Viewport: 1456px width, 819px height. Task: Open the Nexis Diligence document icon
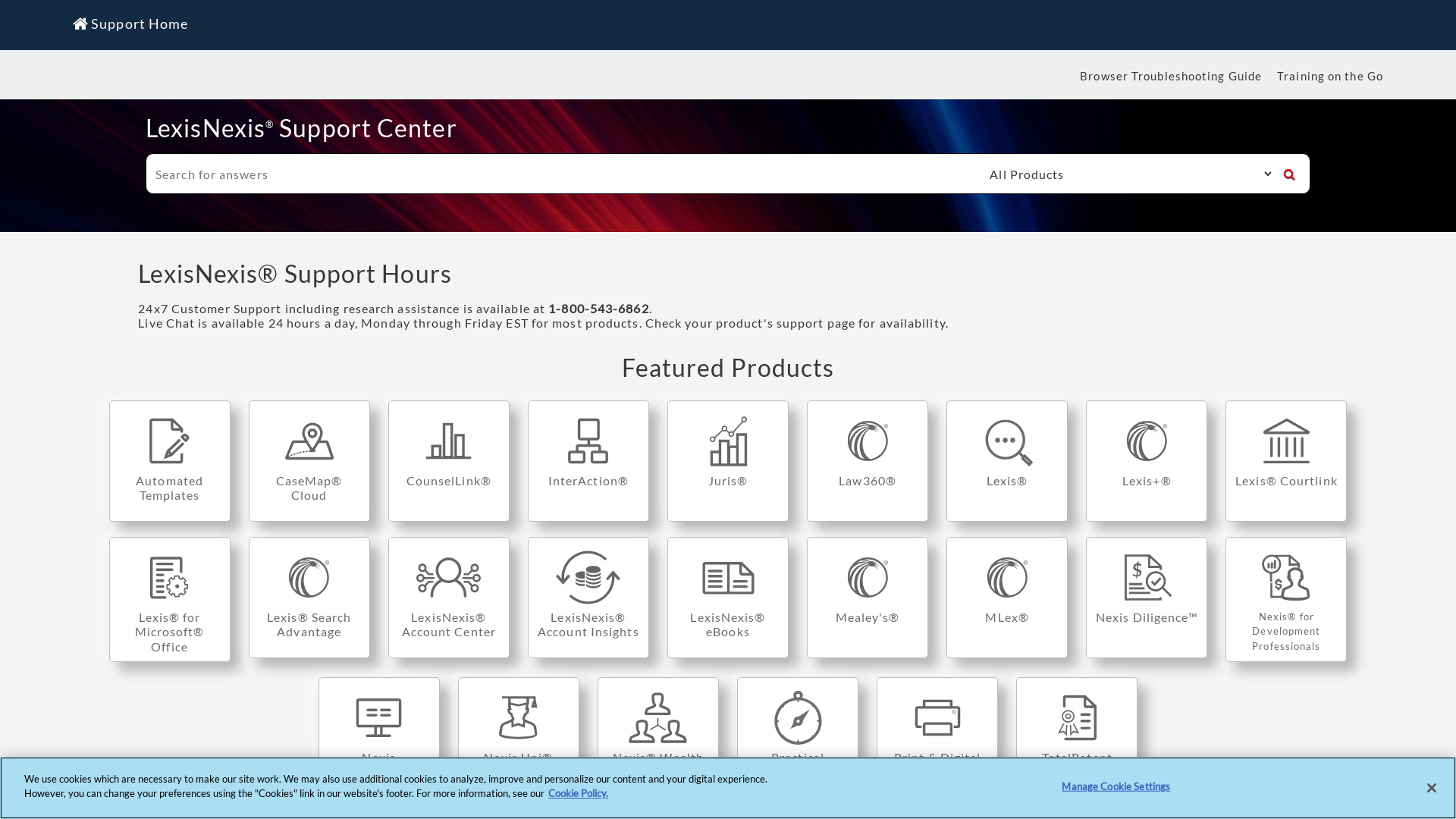tap(1147, 577)
